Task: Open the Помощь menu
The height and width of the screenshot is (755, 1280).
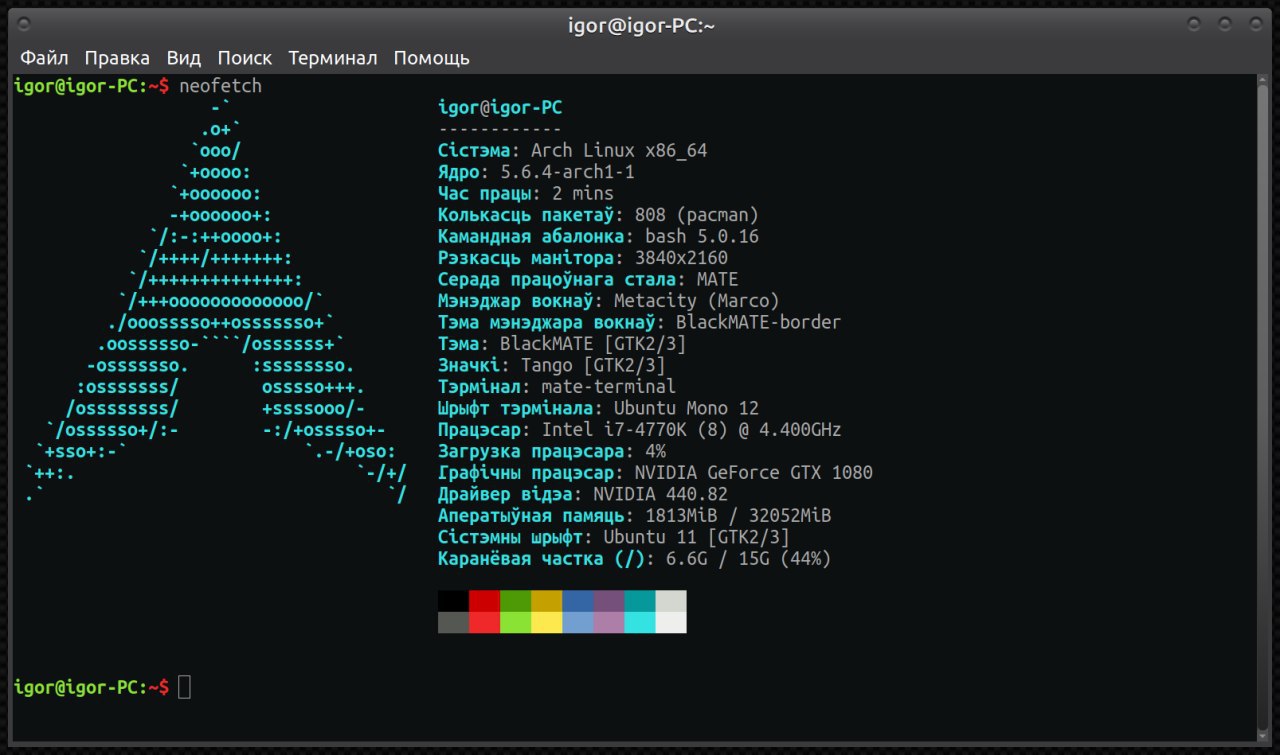Action: 431,58
